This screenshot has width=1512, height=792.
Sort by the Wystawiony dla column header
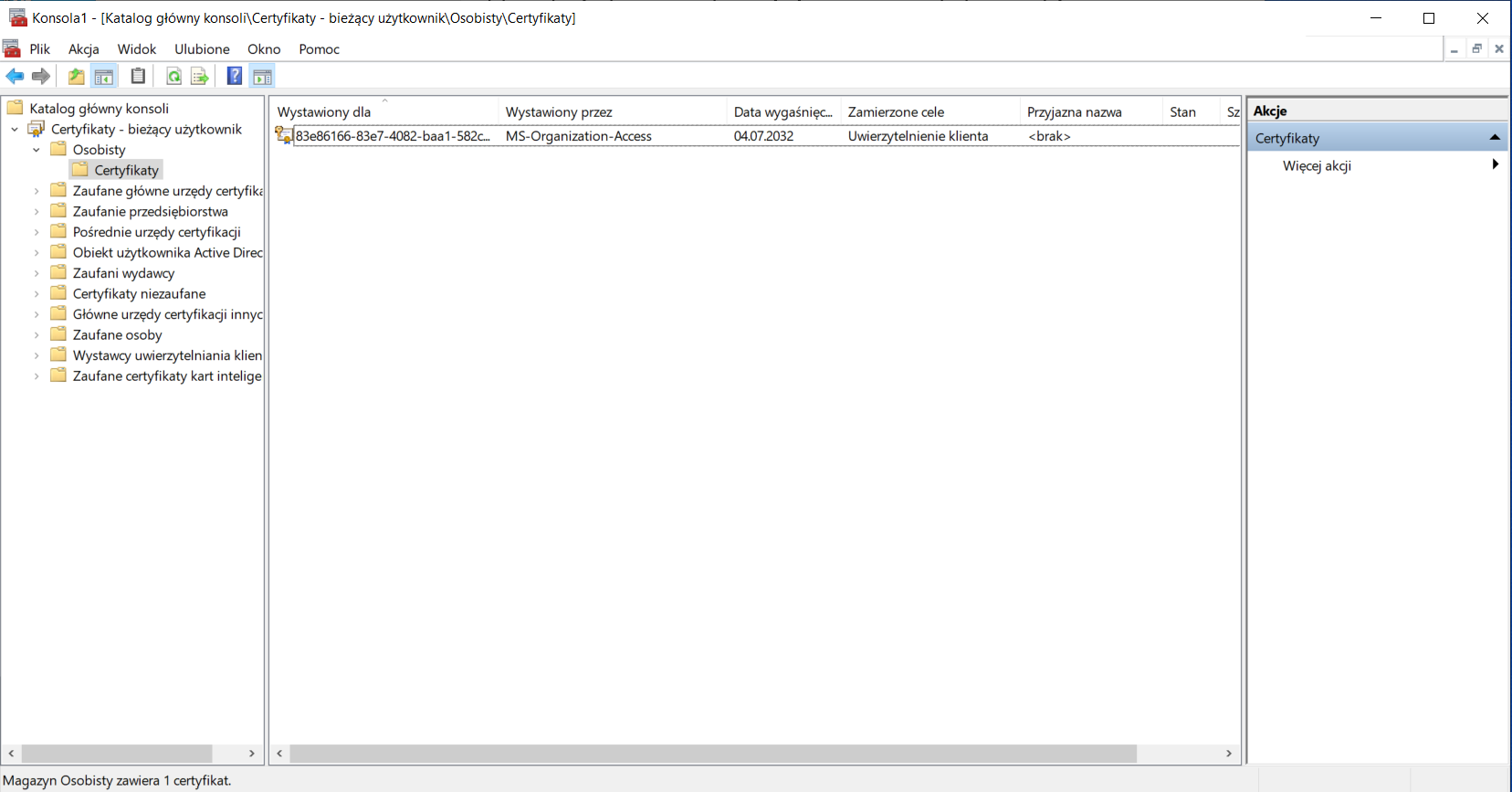[x=384, y=111]
